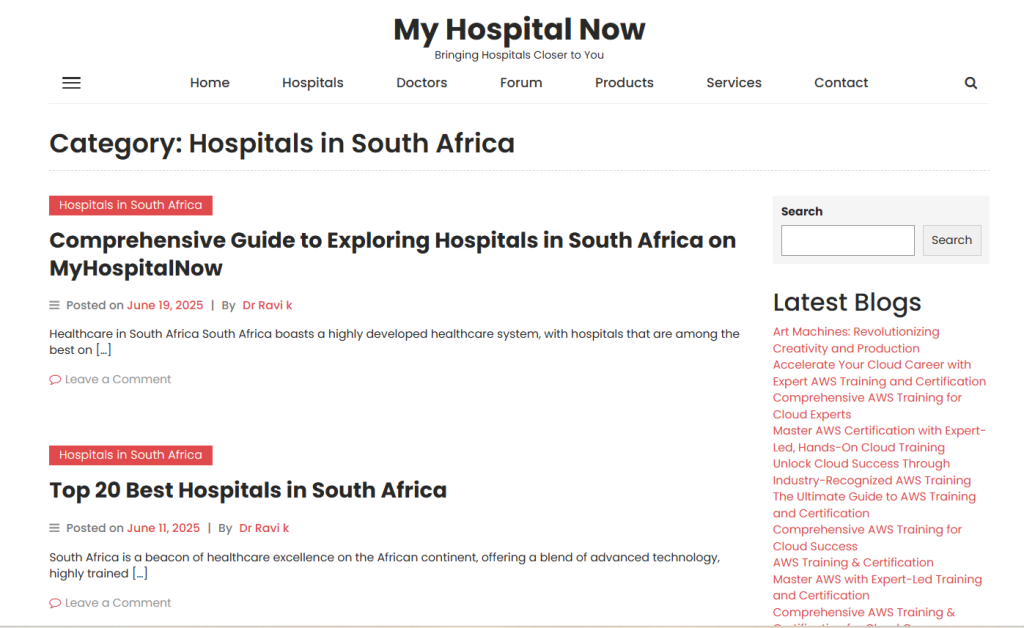Image resolution: width=1024 pixels, height=628 pixels.
Task: Open the Forum navigation link
Action: (x=521, y=83)
